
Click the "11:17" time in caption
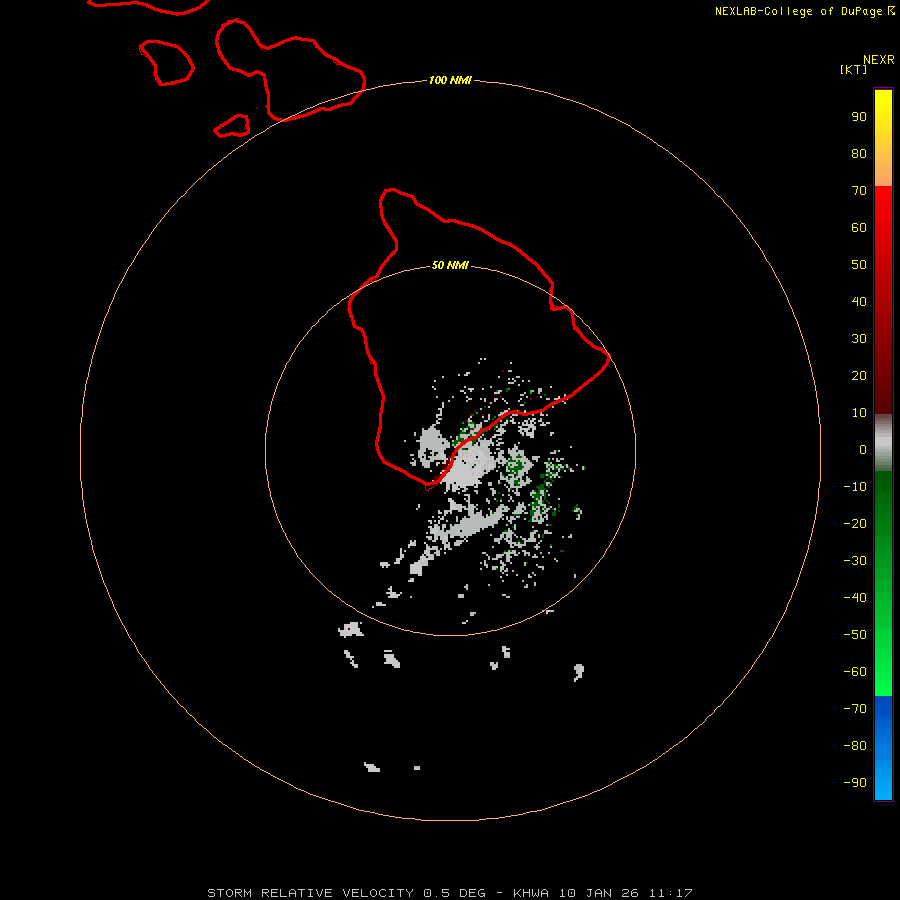tap(670, 893)
